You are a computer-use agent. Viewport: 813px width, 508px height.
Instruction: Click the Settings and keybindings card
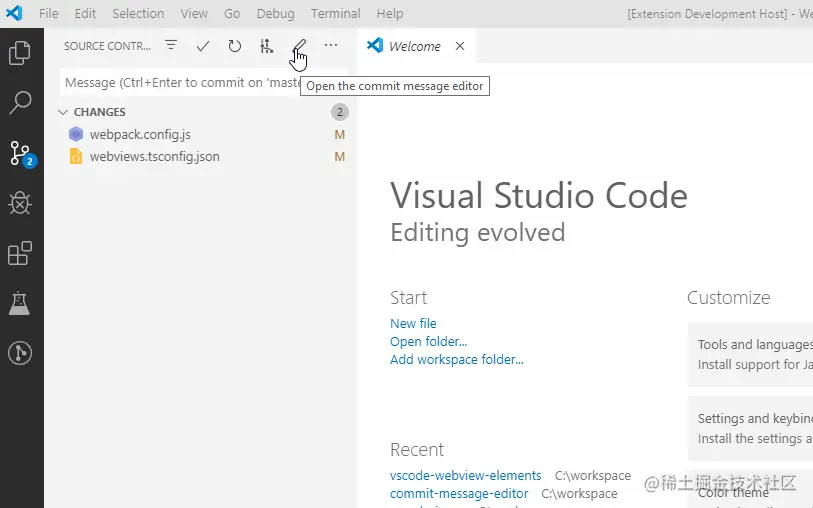(750, 429)
